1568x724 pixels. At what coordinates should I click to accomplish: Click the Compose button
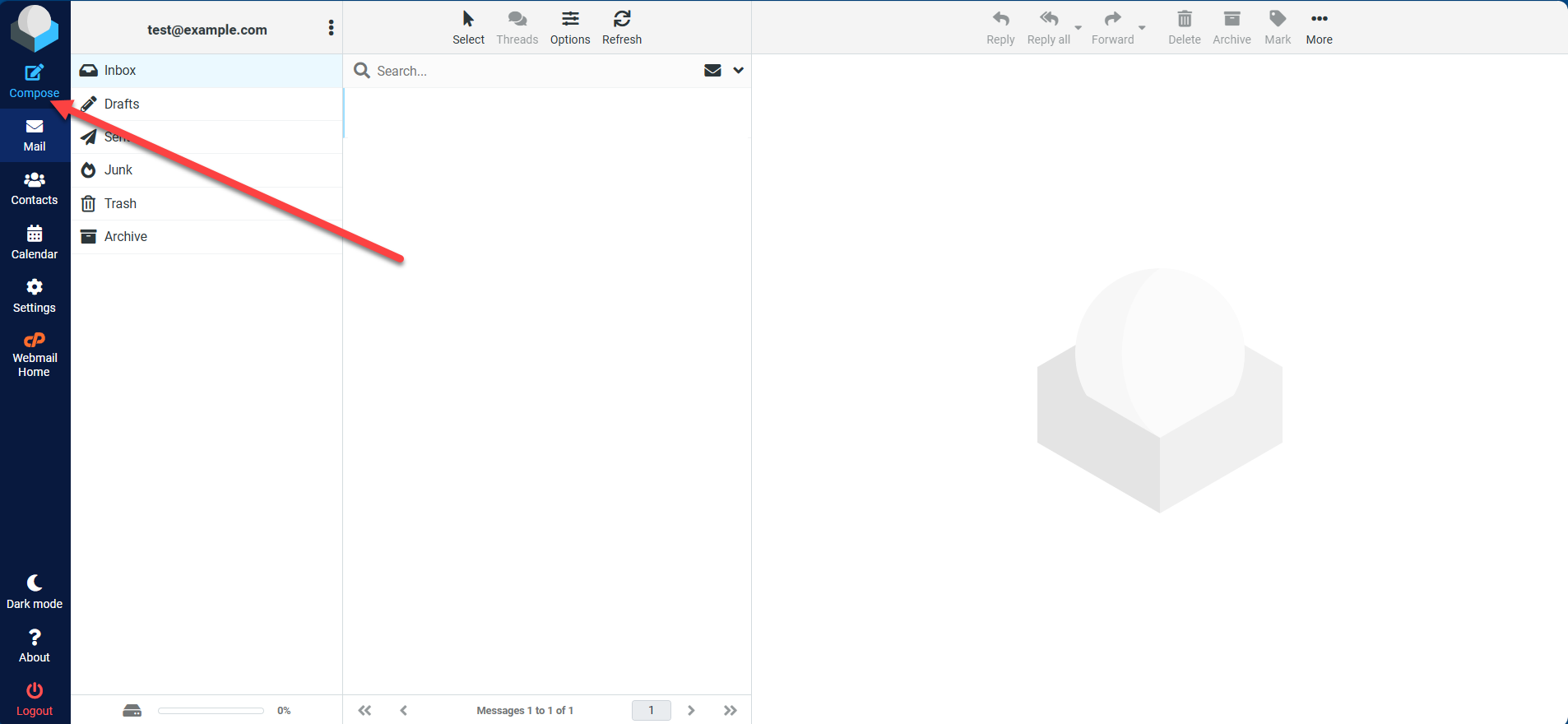[35, 81]
